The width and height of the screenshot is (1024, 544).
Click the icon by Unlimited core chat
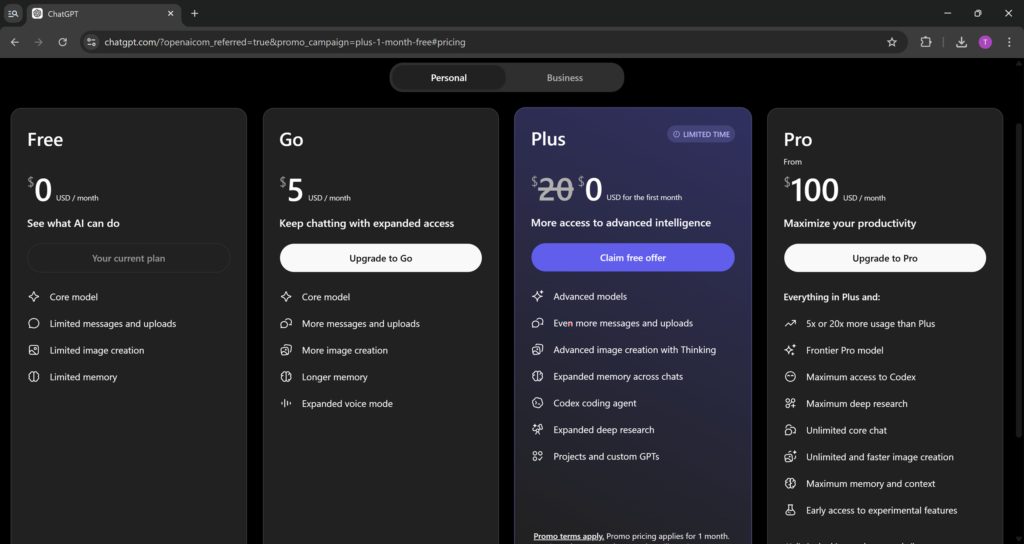790,430
